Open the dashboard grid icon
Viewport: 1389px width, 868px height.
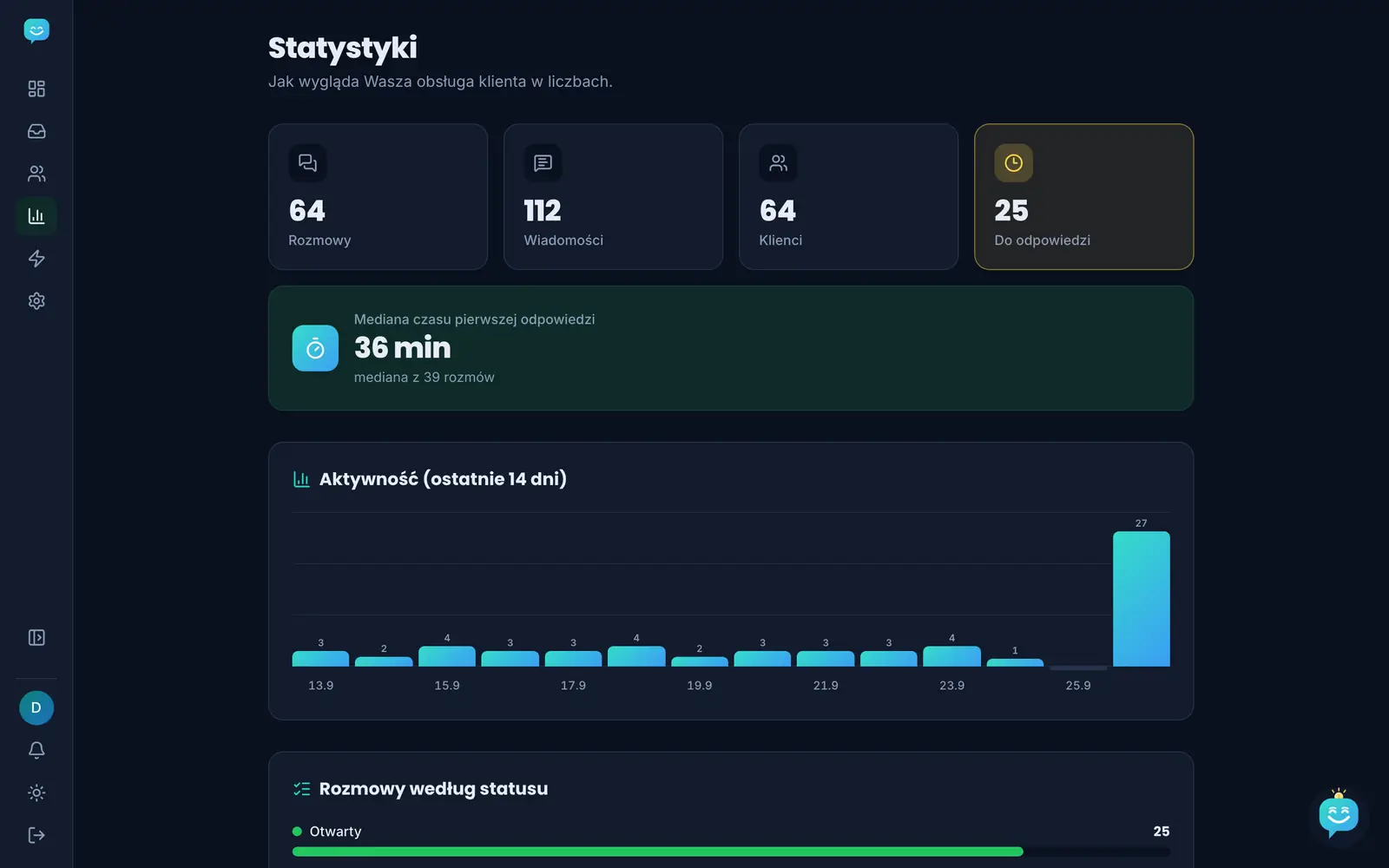click(36, 89)
